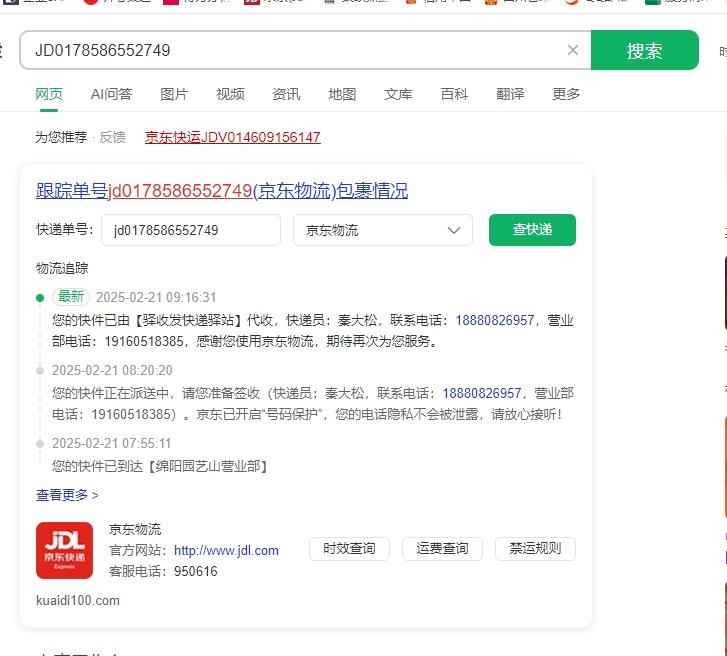
Task: Open the 视频 tab
Action: (230, 94)
